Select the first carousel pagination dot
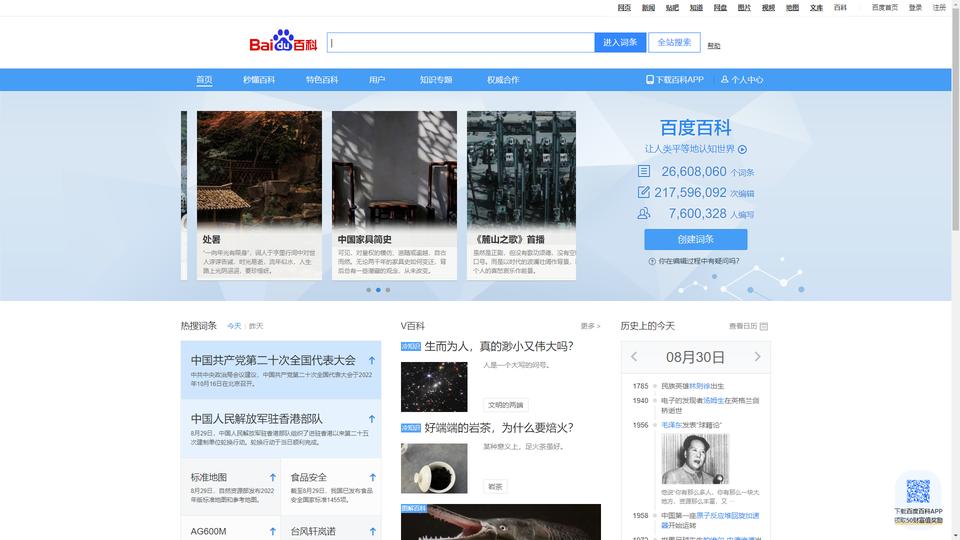The image size is (960, 540). pos(369,290)
